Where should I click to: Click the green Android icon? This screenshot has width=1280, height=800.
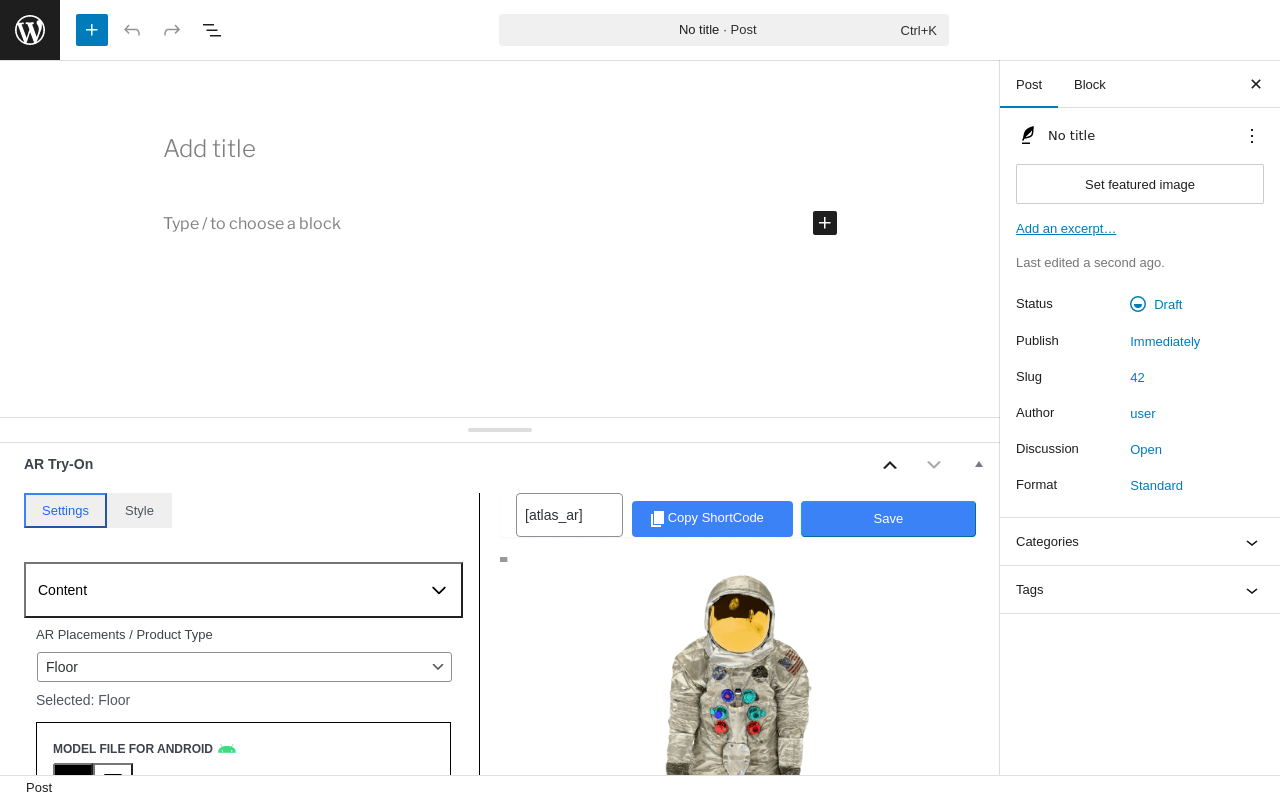coord(227,749)
